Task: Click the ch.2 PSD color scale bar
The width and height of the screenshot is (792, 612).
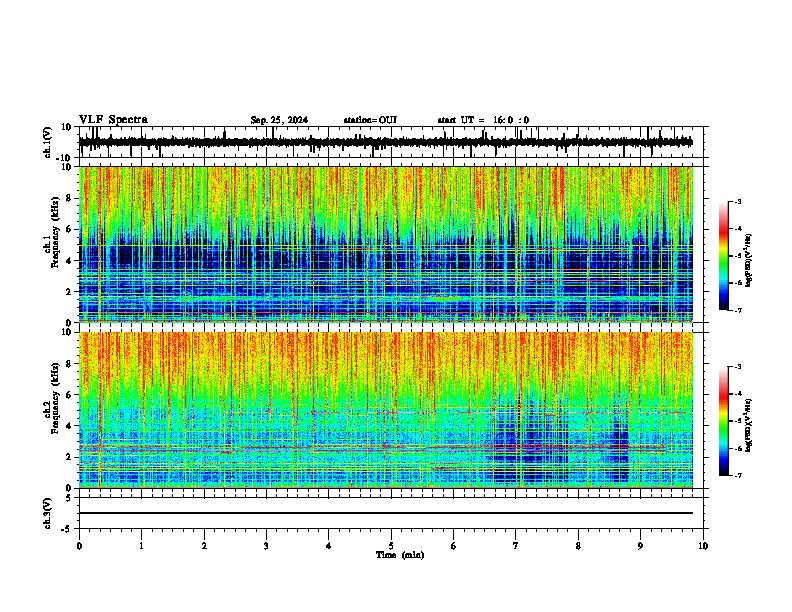Action: [x=724, y=421]
